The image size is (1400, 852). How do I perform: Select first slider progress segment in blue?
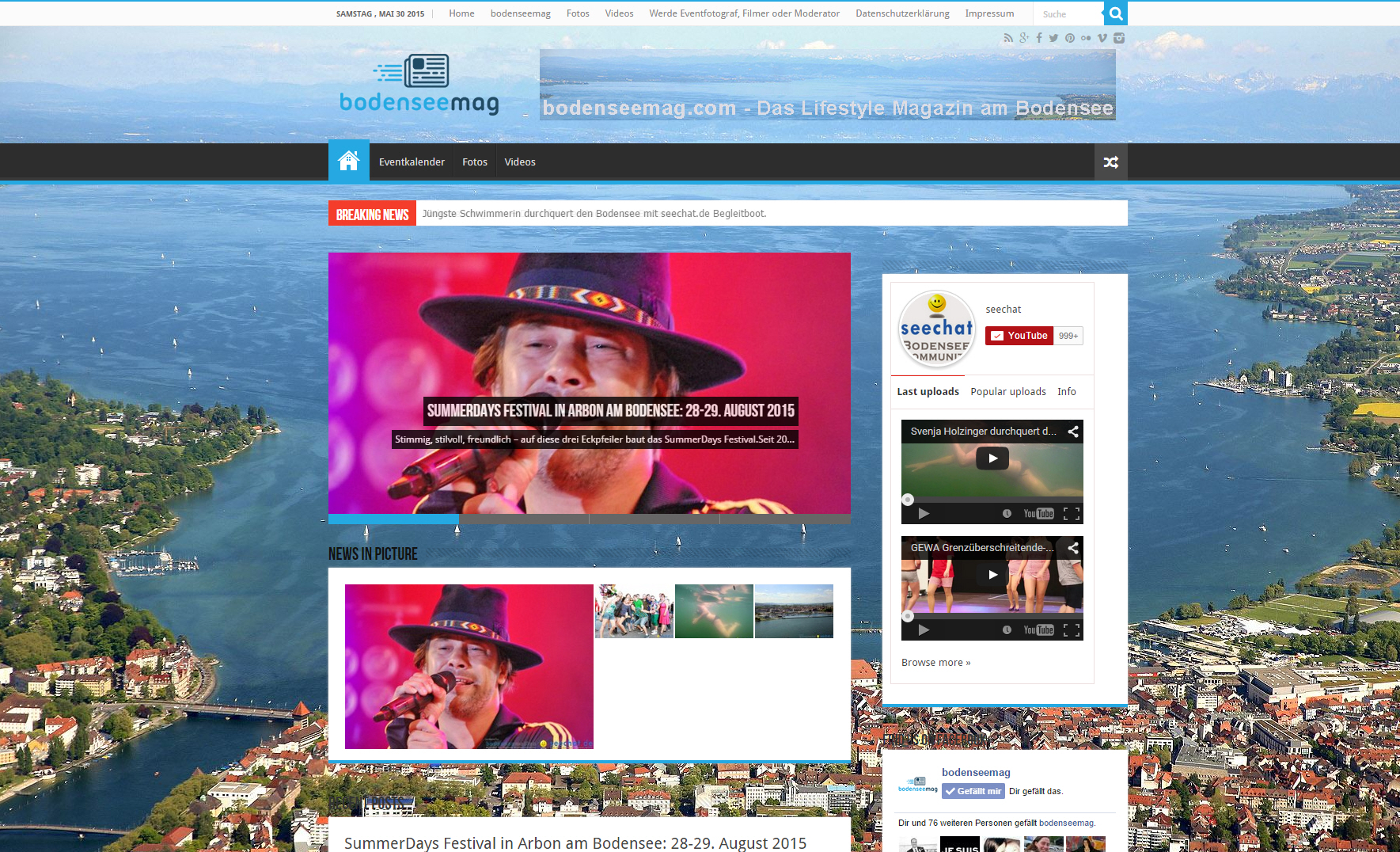pyautogui.click(x=393, y=519)
